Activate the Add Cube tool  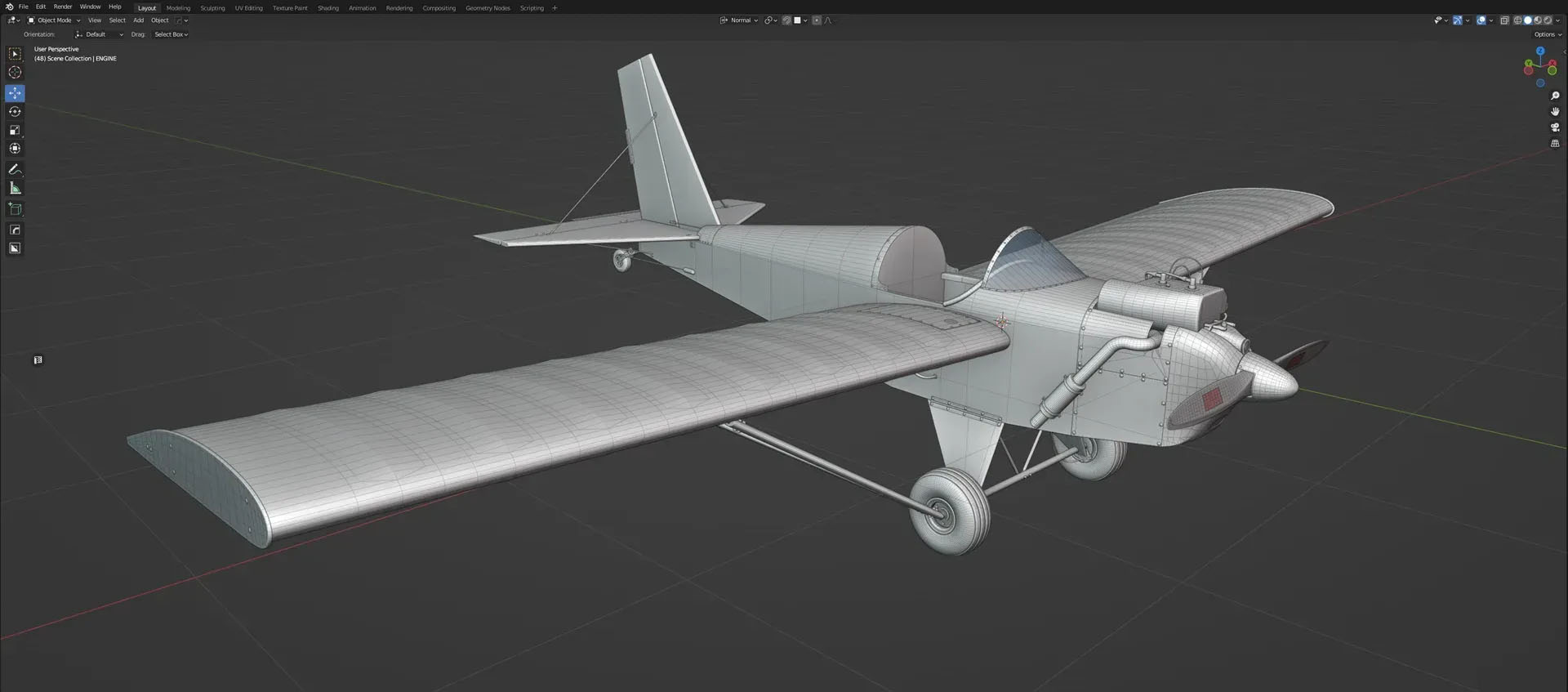tap(15, 209)
